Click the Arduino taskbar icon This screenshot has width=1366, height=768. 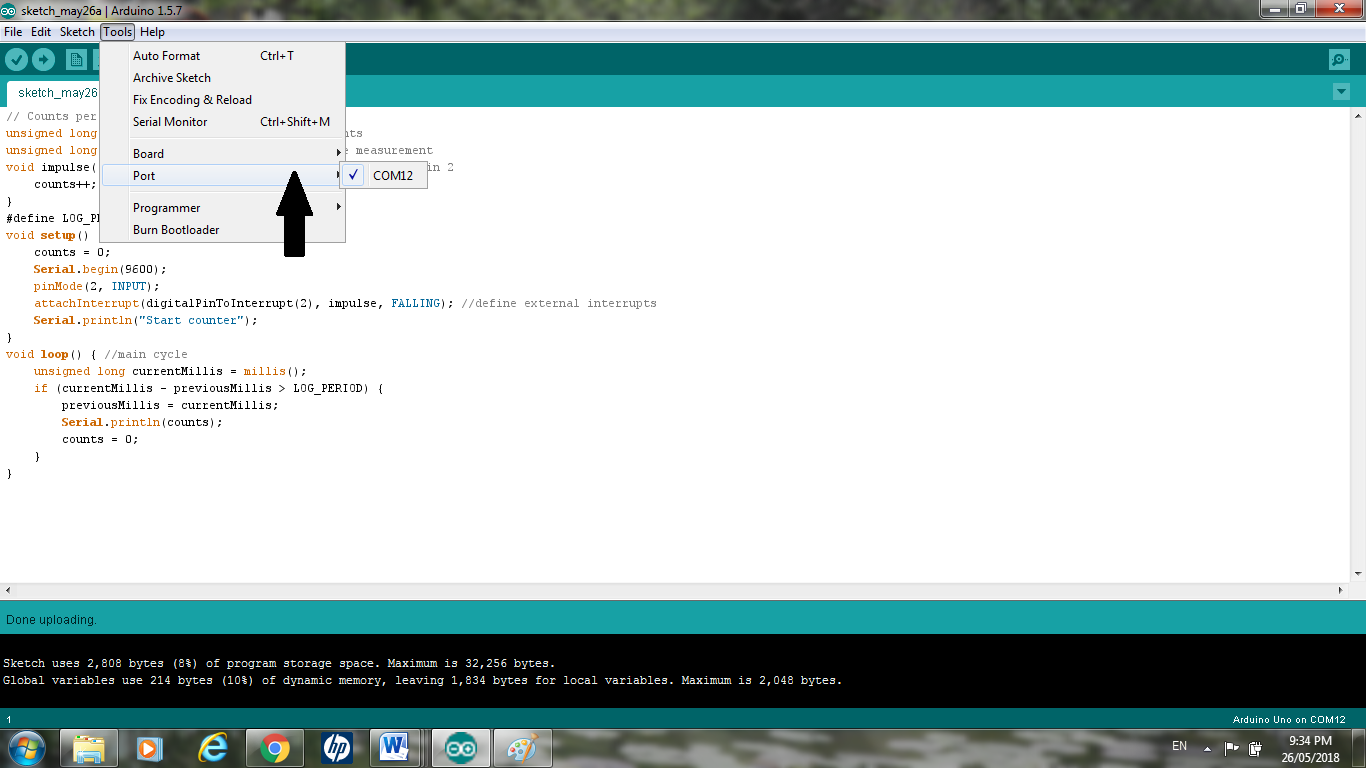point(461,748)
